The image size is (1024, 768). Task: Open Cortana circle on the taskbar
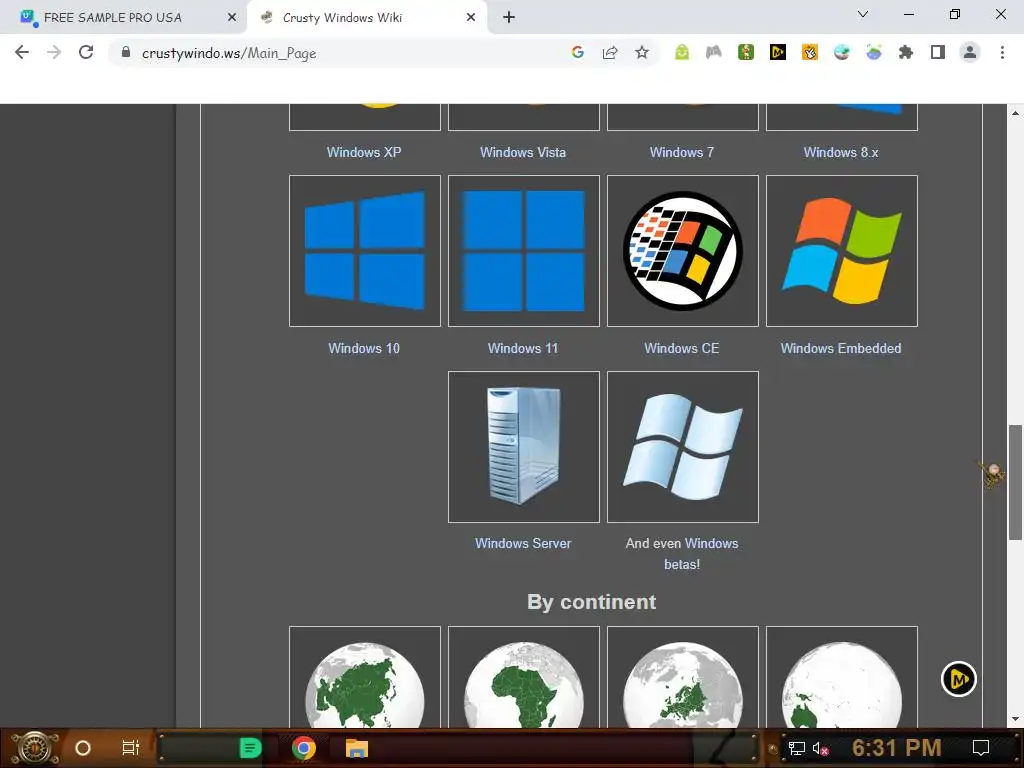click(83, 748)
